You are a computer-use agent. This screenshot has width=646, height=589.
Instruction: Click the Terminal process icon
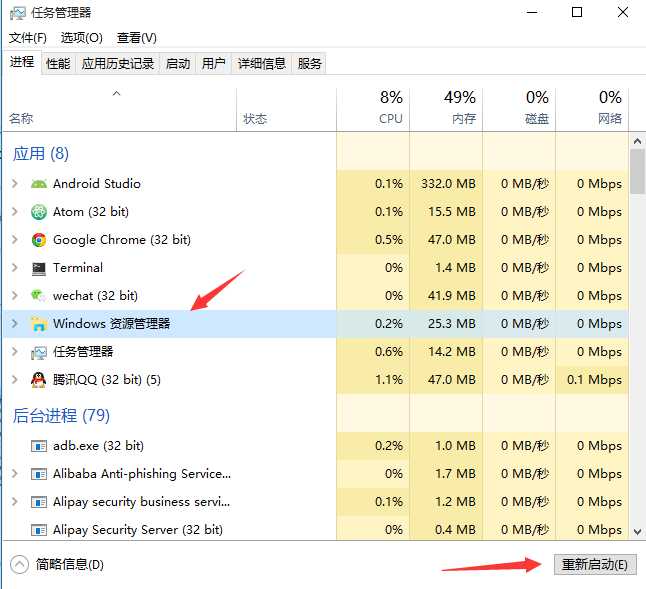[39, 268]
